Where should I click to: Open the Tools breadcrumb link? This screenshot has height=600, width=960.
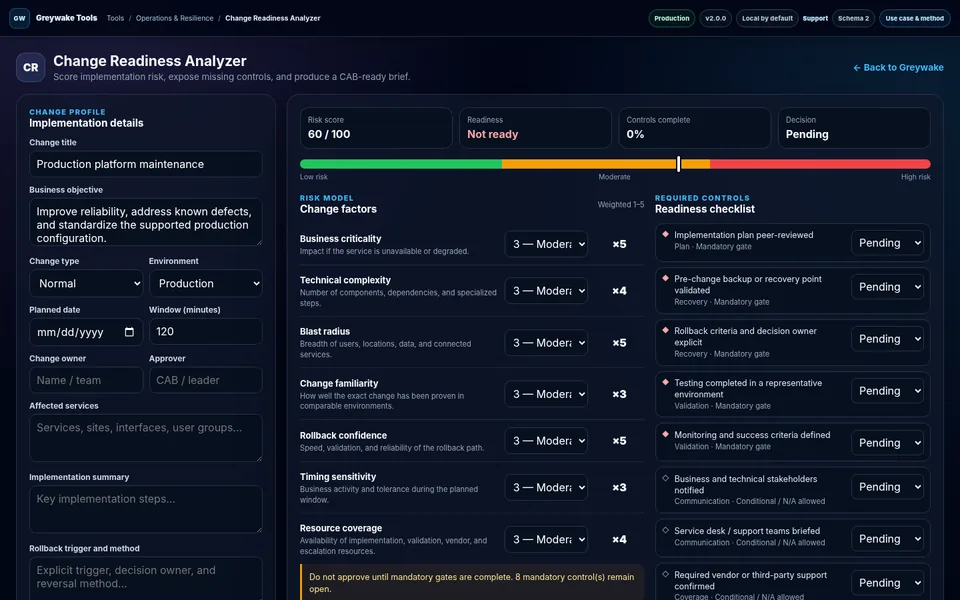115,18
